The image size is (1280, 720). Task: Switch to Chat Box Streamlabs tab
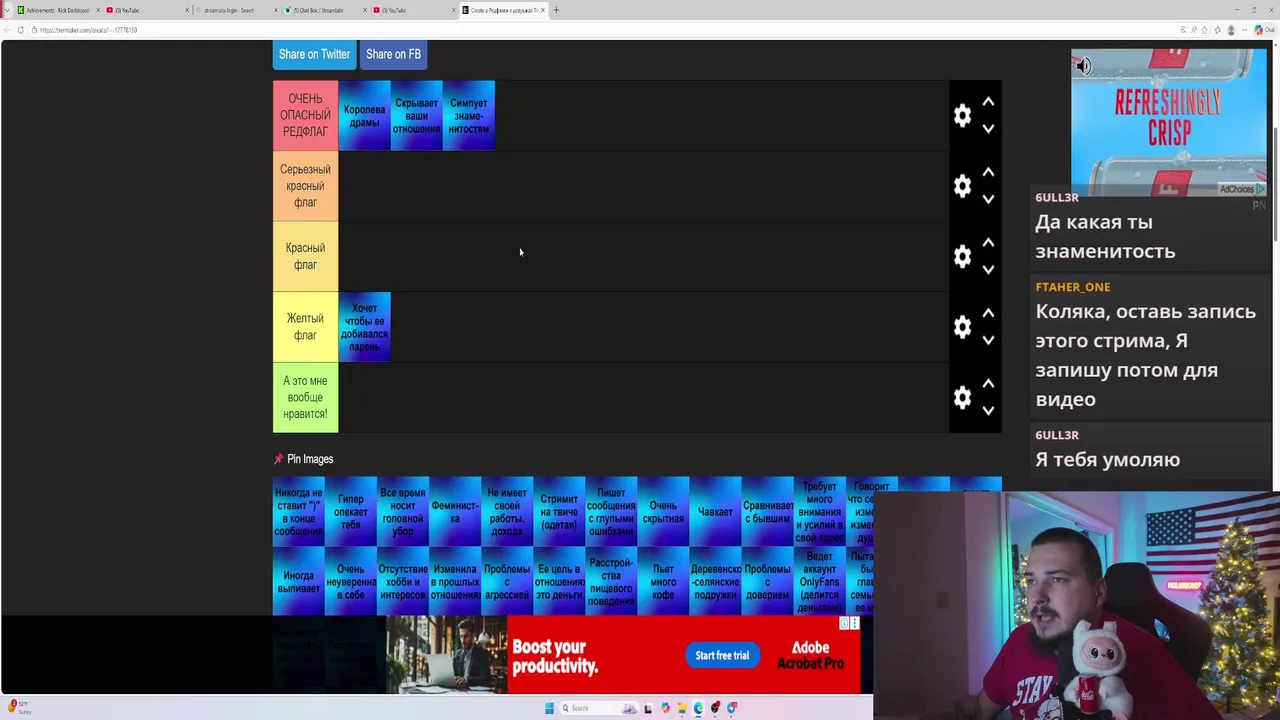click(x=324, y=10)
